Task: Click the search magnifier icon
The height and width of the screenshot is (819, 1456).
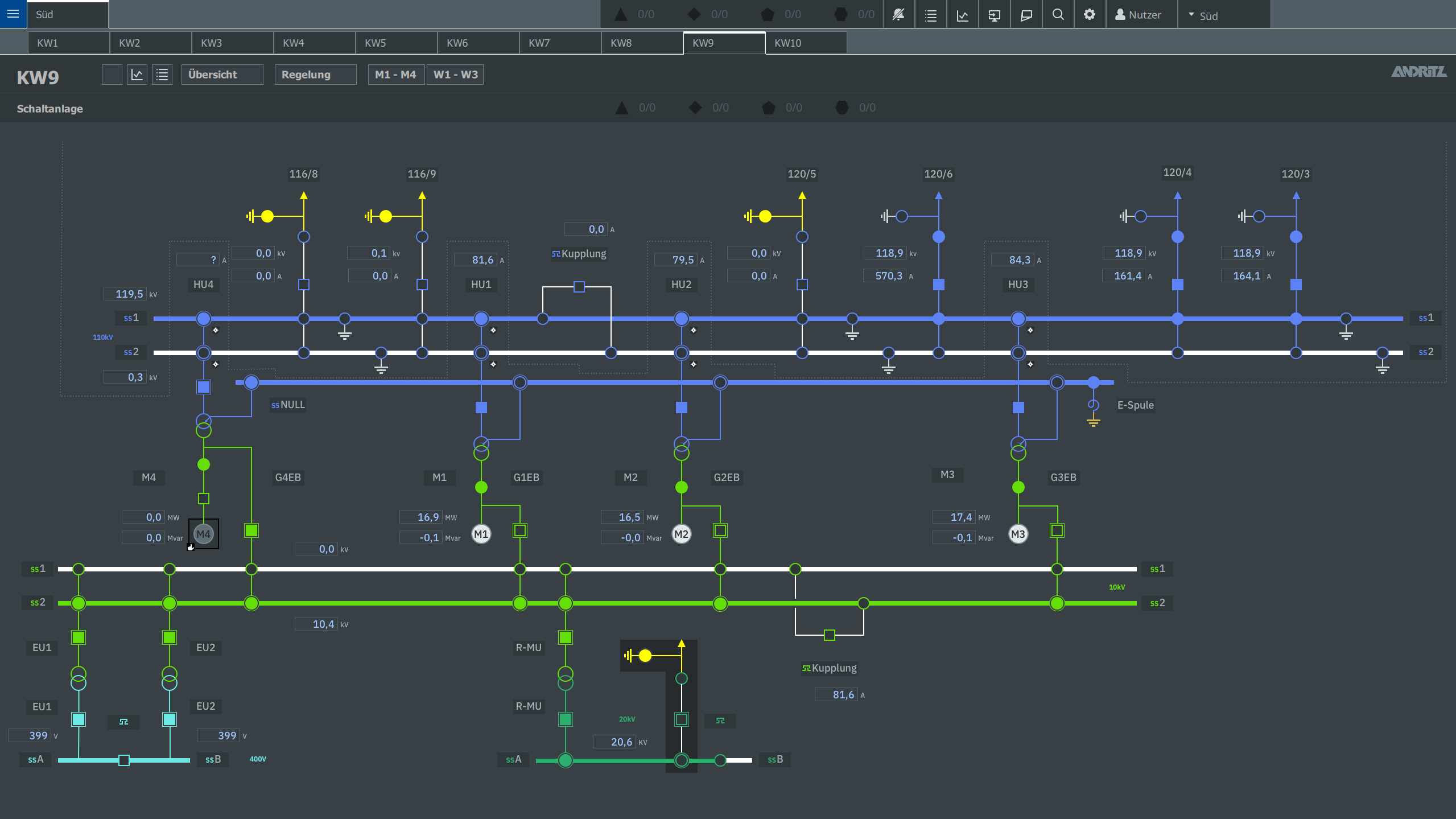Action: (1058, 15)
